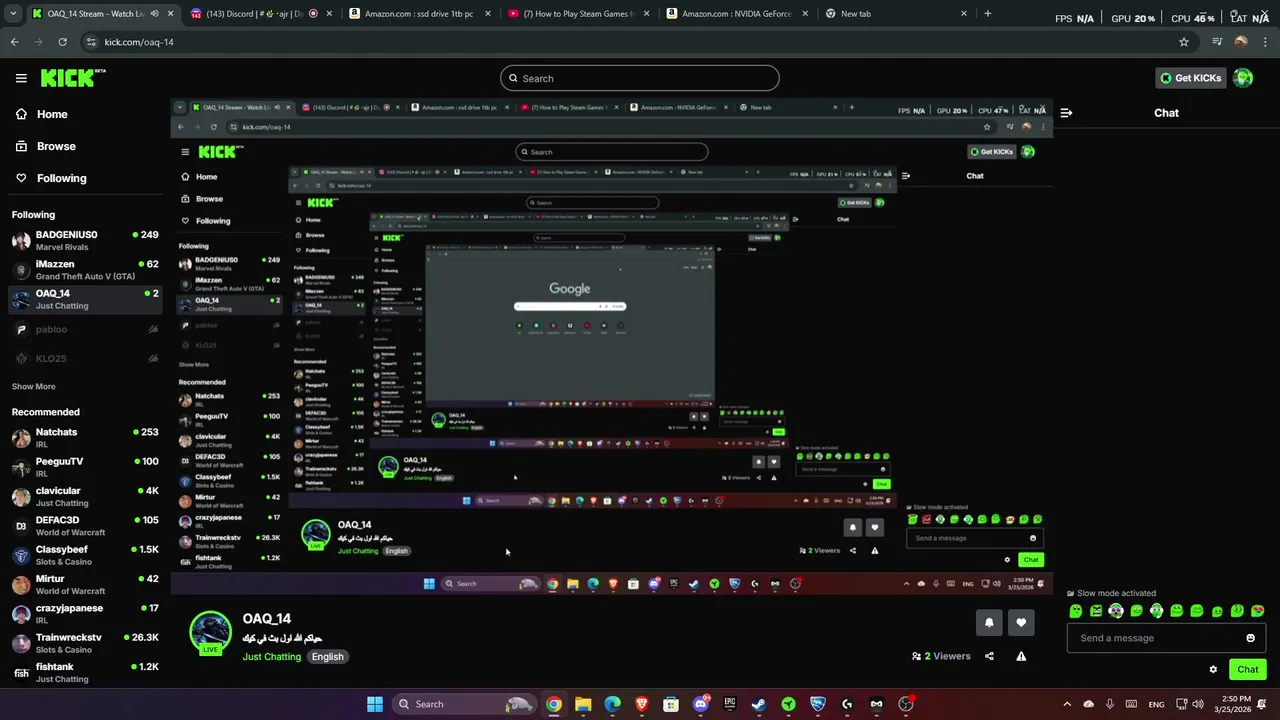
Task: Toggle follow with the heart button
Action: pyautogui.click(x=1021, y=622)
